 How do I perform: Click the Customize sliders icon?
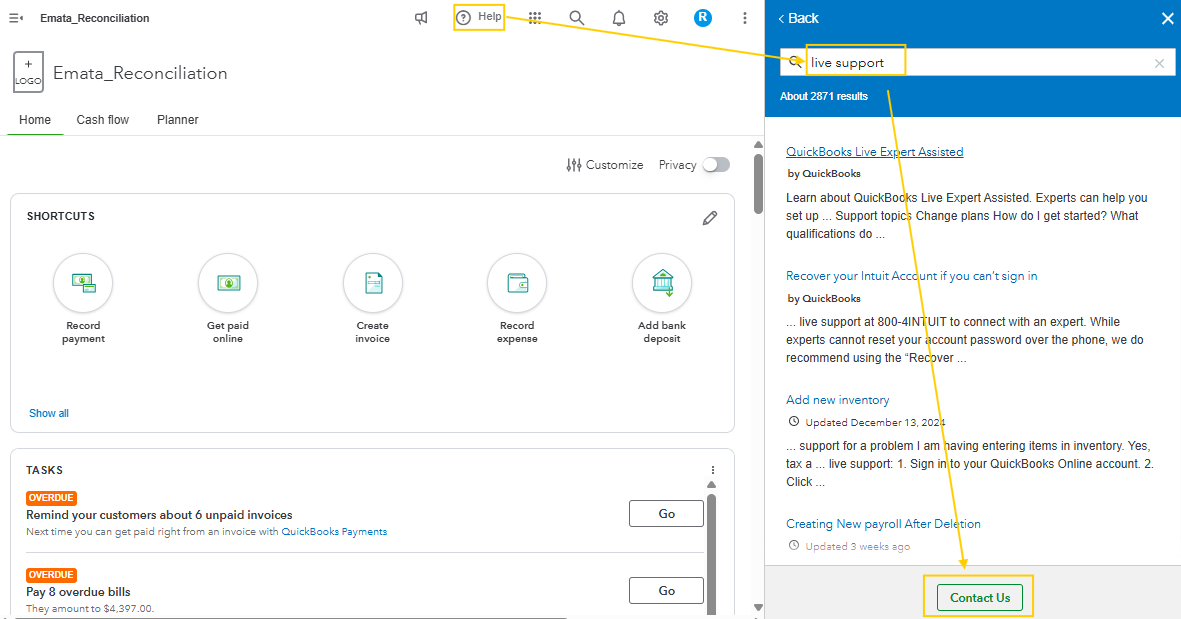574,165
